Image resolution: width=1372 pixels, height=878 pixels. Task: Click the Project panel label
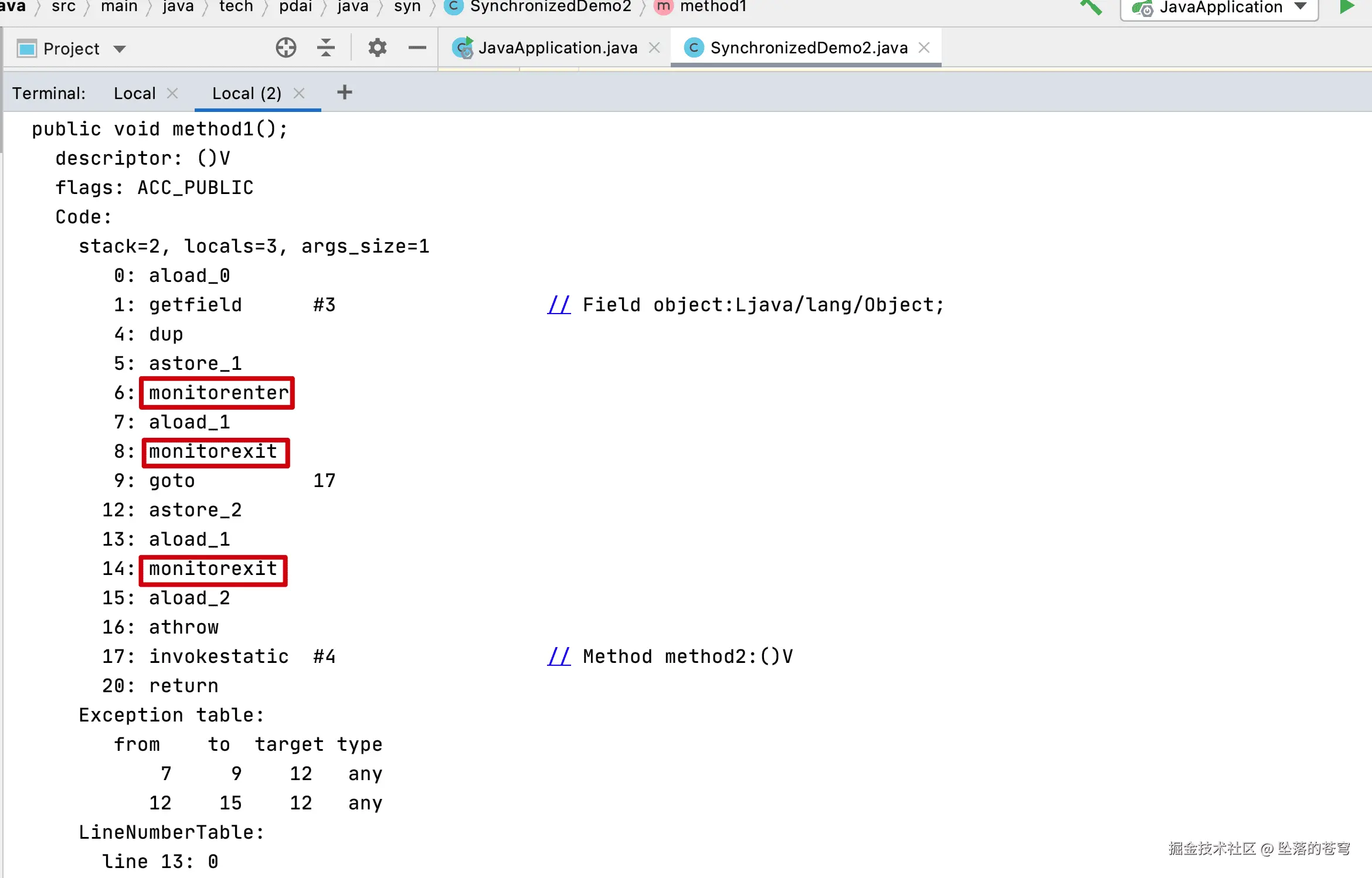pos(71,49)
